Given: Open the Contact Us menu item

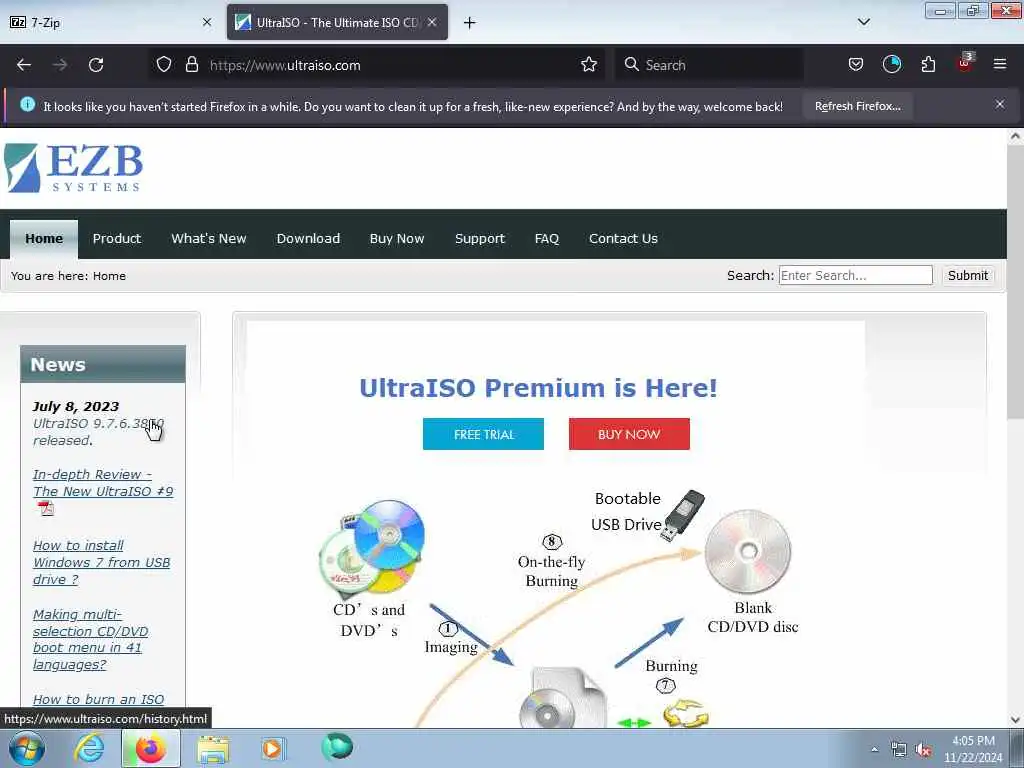Looking at the screenshot, I should click(623, 238).
